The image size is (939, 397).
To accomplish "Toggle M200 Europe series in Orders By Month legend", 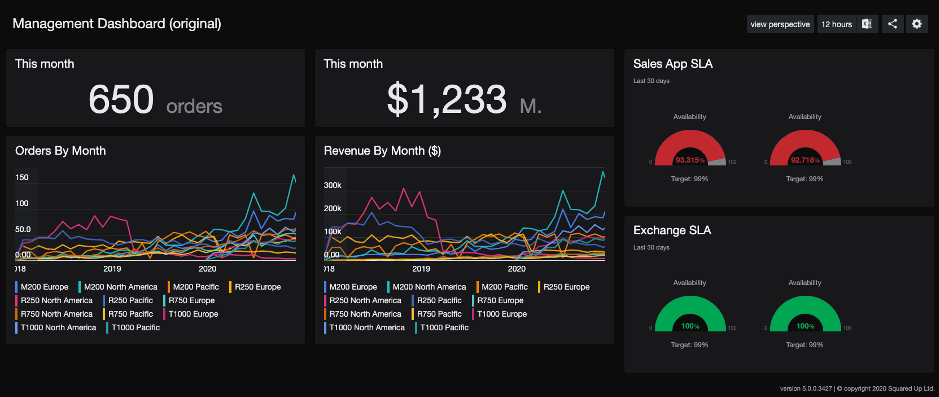I will pyautogui.click(x=42, y=287).
